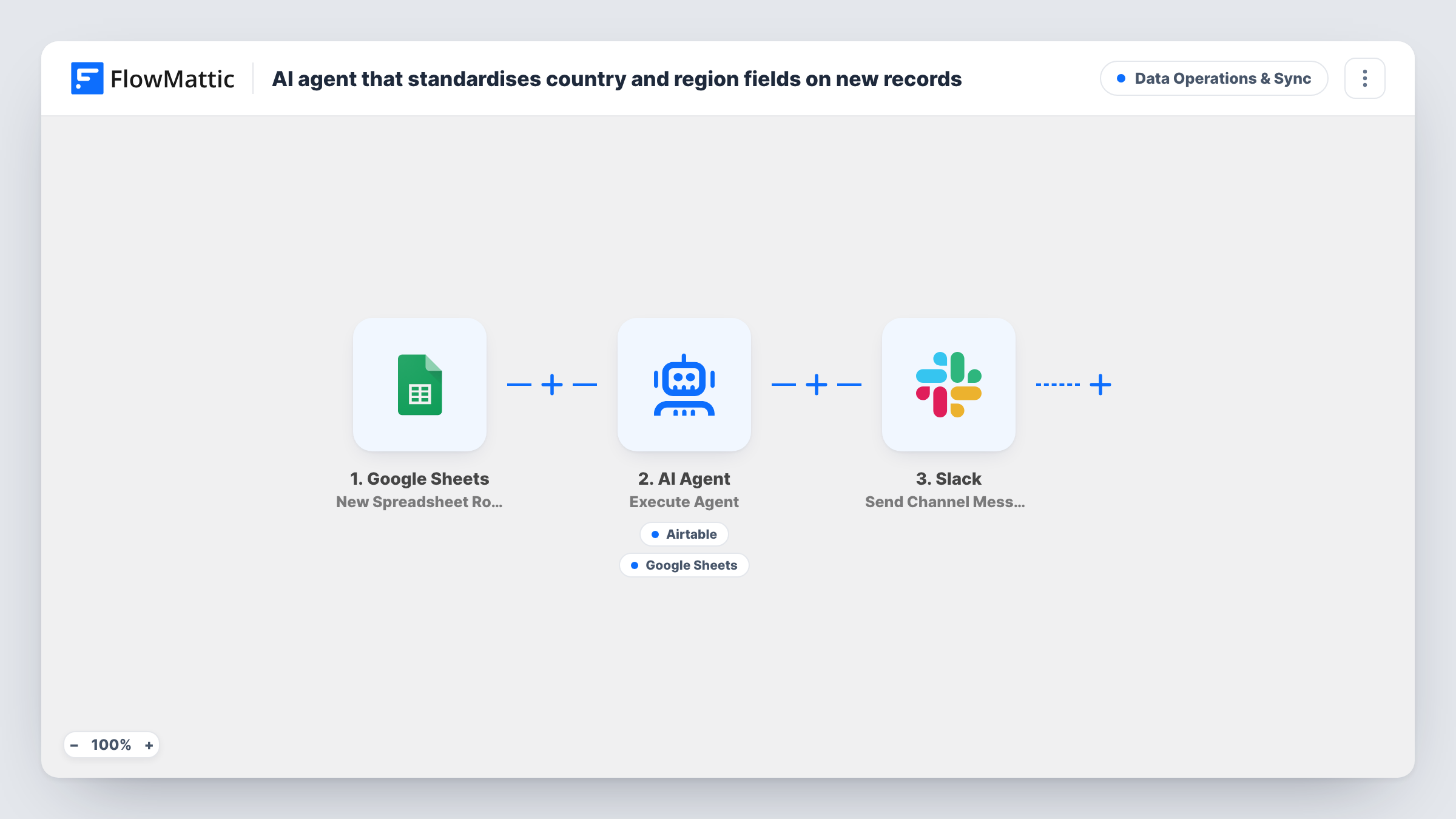Click the FlowMattic logo

click(x=153, y=79)
